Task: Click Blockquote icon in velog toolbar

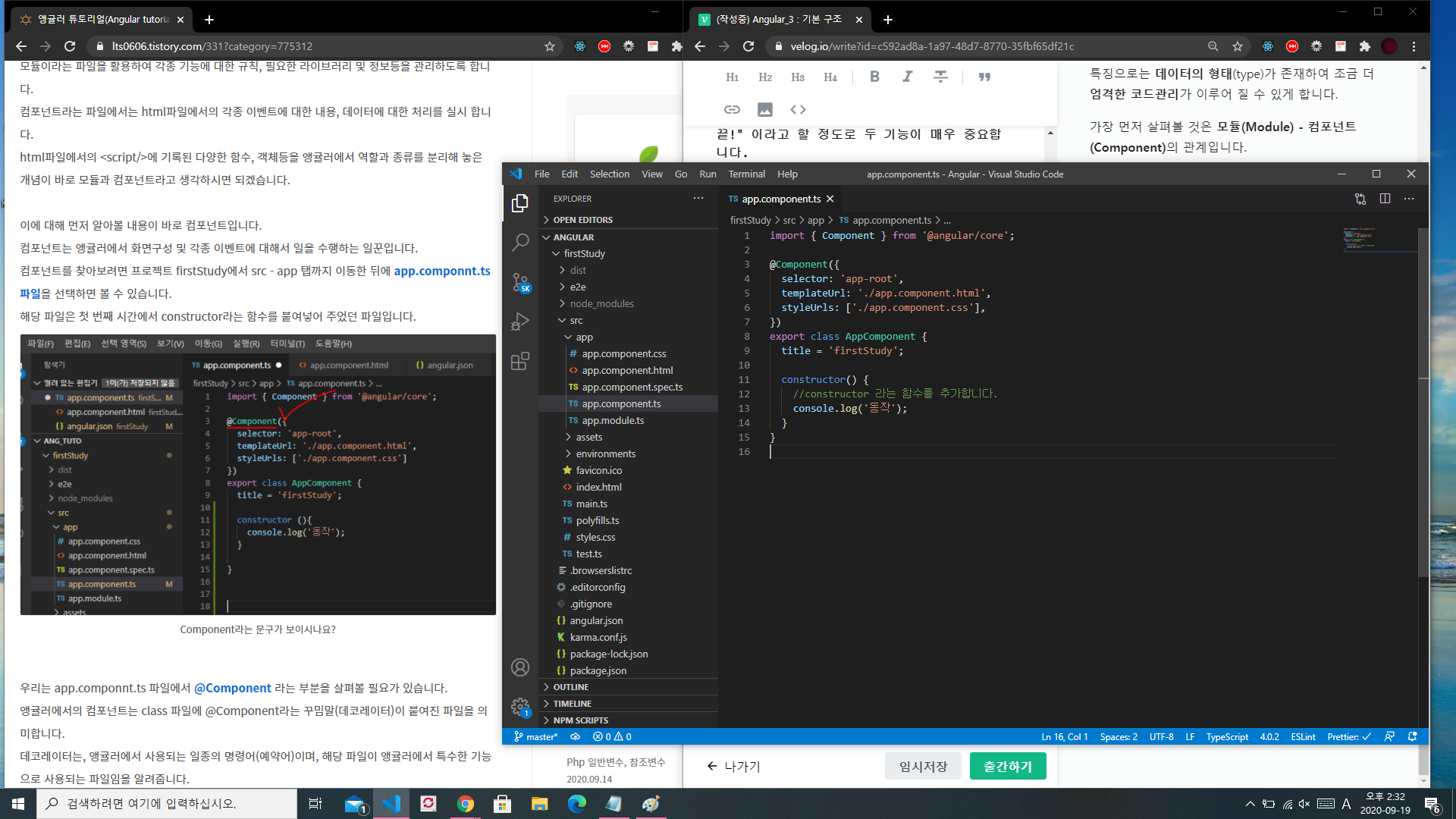Action: tap(984, 77)
